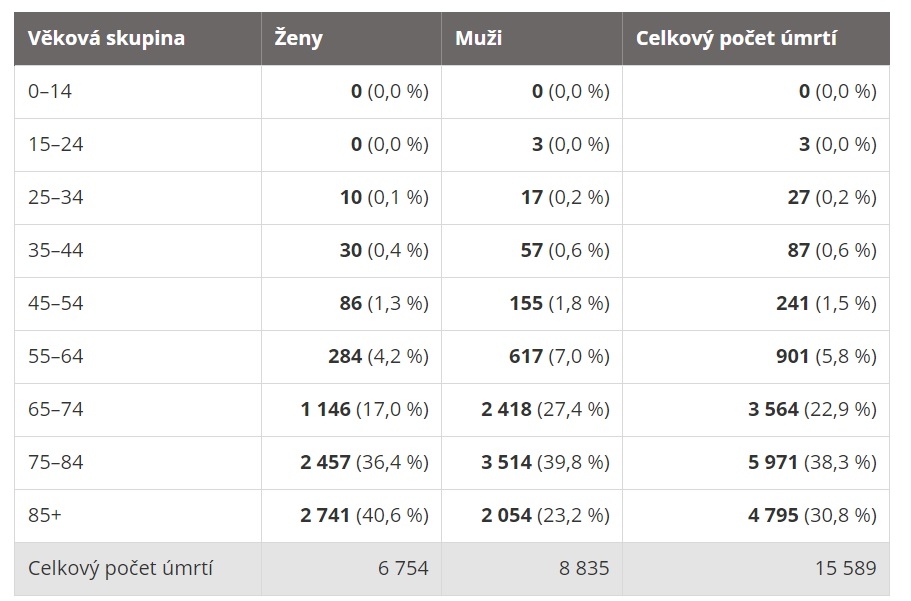
Task: Click the men's footer total 8 835
Action: [x=584, y=568]
